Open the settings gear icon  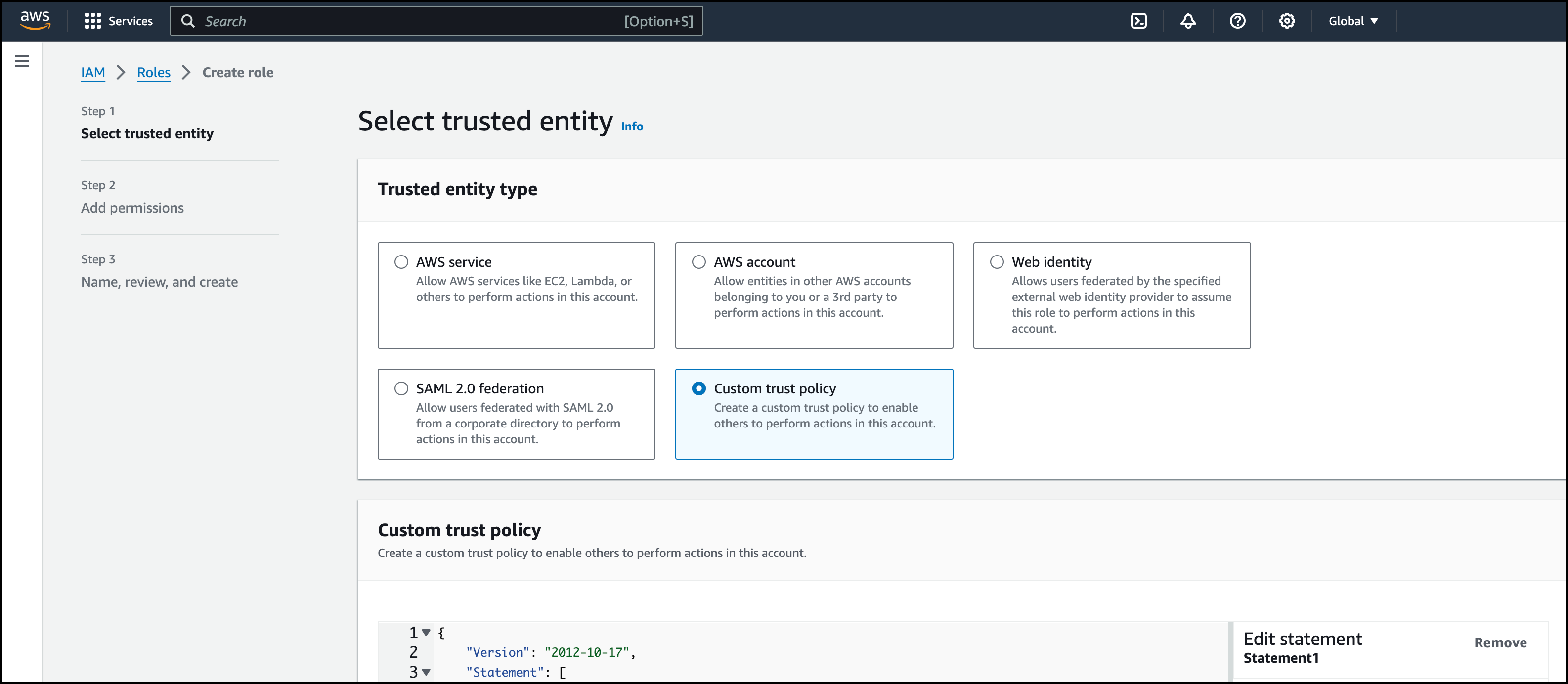pyautogui.click(x=1286, y=21)
